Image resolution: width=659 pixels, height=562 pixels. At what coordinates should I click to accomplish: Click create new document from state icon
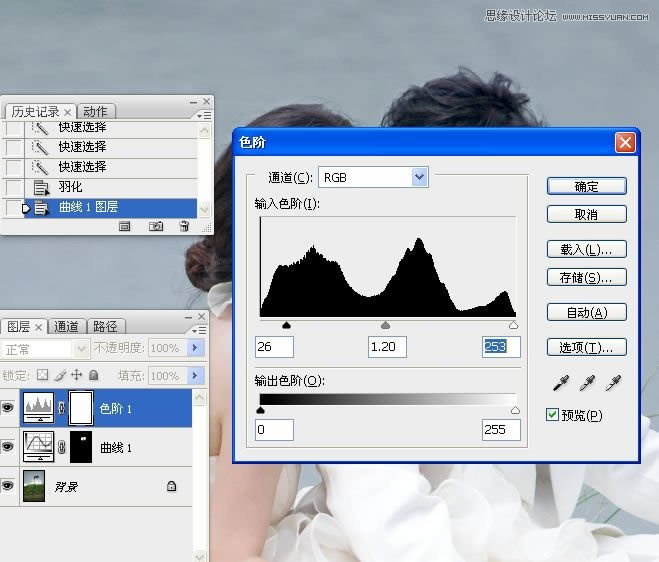(x=125, y=227)
